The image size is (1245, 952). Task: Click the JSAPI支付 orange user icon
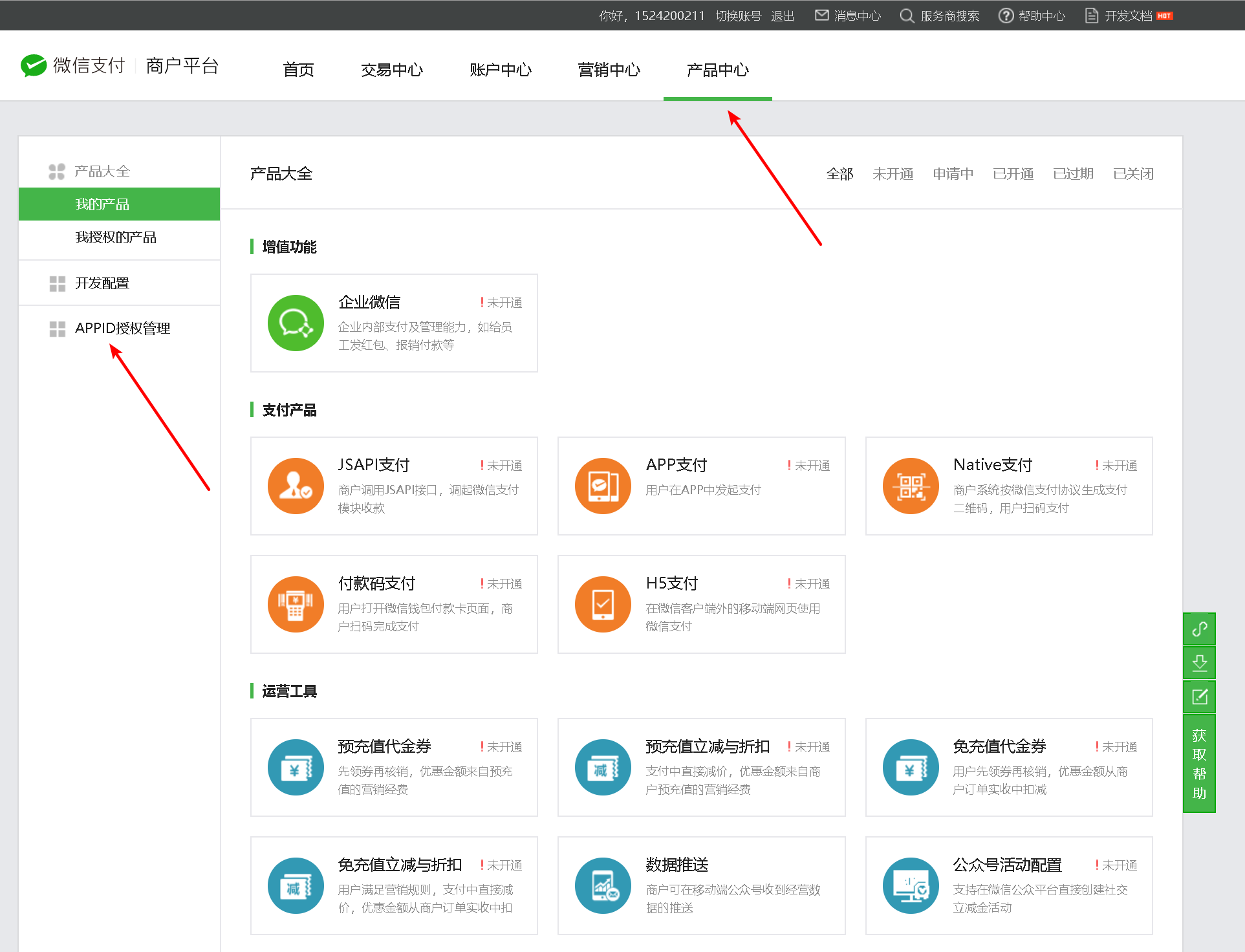(x=296, y=486)
